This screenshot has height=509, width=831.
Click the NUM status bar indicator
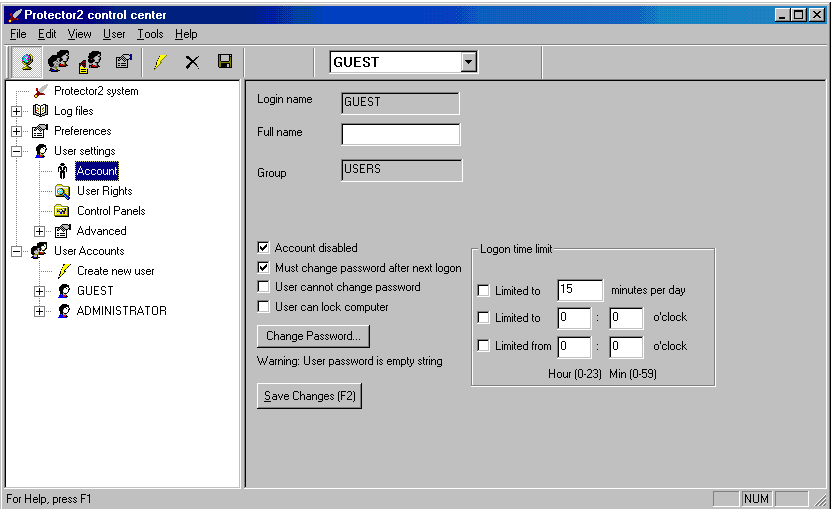pyautogui.click(x=756, y=499)
